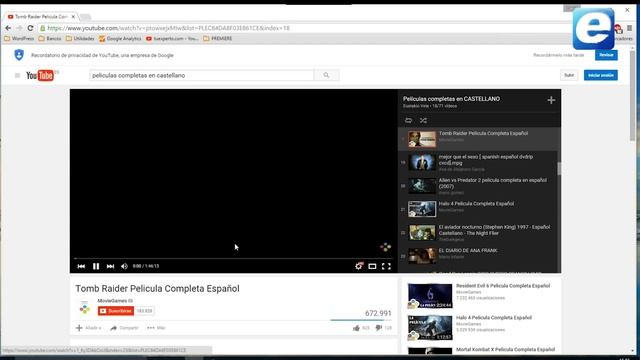Focus the YouTube search field
Viewport: 640px width, 360px height.
pos(202,75)
